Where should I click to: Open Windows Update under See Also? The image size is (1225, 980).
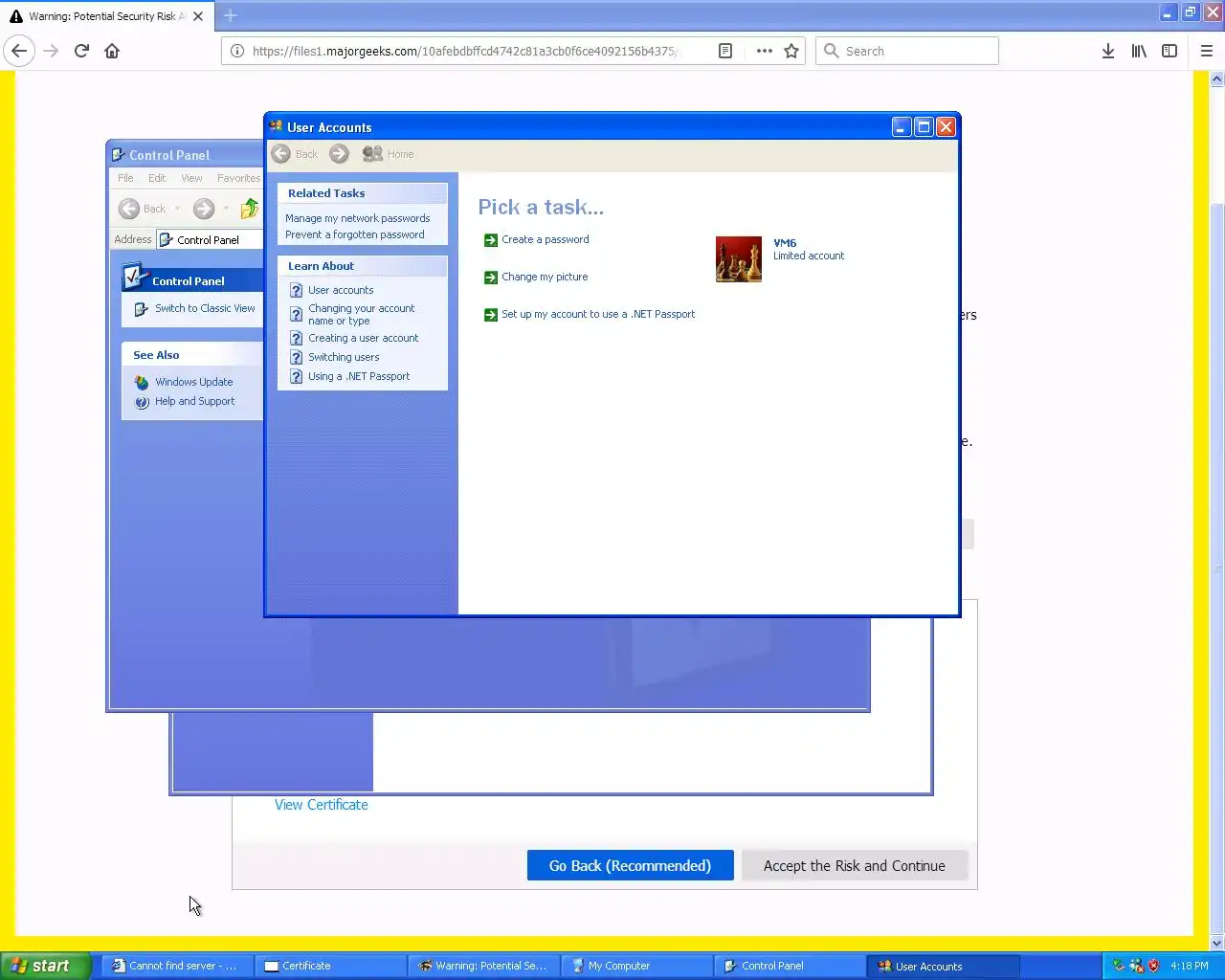pos(193,382)
